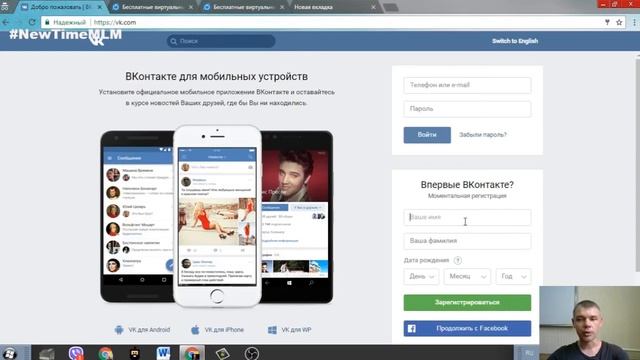Open the first Chrome taskbar icon
Viewport: 640px width, 360px height.
[x=105, y=353]
